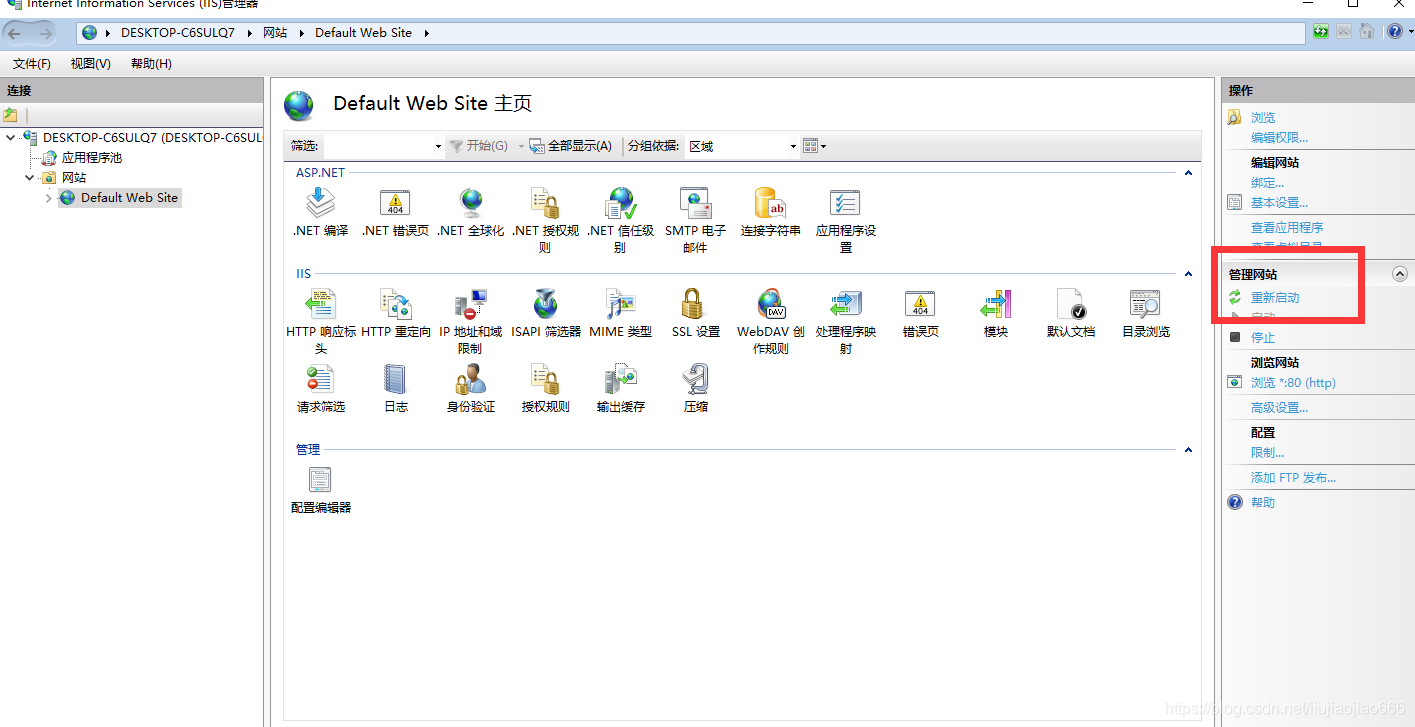Open WebDAV 创作规则 feature
1415x727 pixels.
tap(770, 321)
